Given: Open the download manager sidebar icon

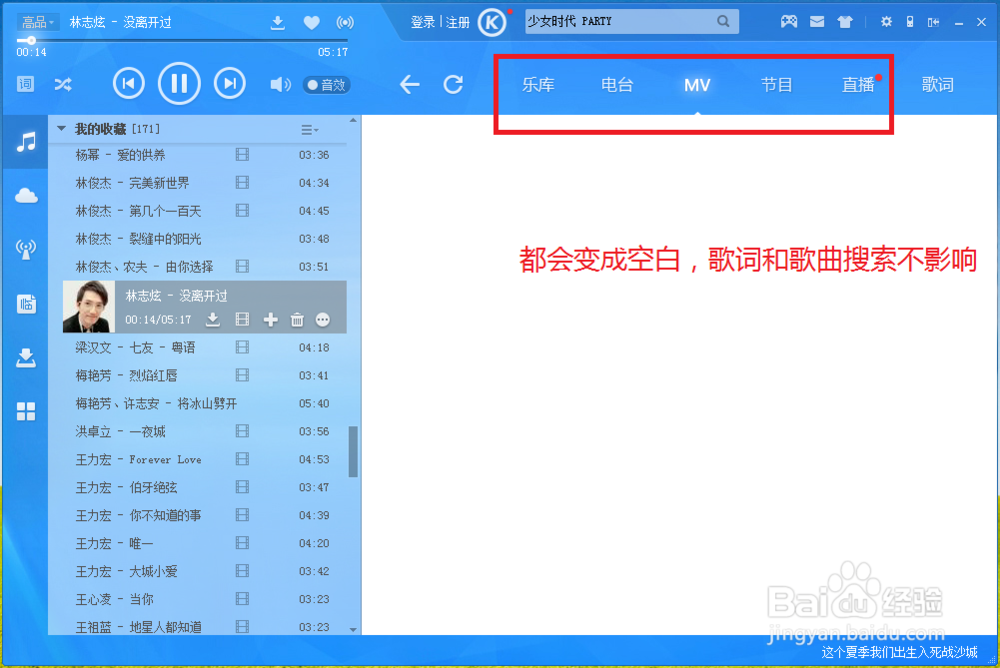Looking at the screenshot, I should click(x=26, y=358).
